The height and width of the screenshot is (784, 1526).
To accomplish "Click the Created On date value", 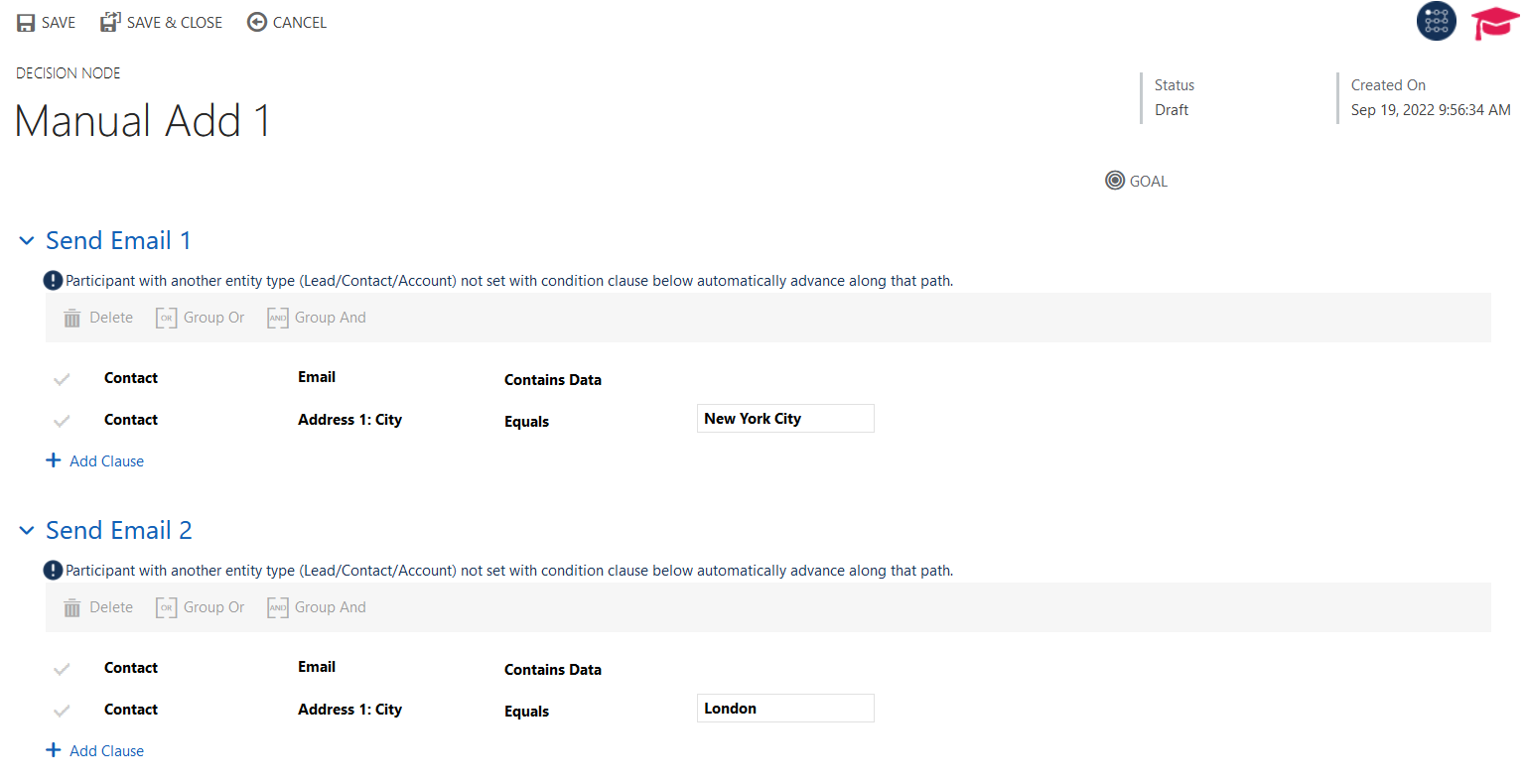I will click(1431, 110).
